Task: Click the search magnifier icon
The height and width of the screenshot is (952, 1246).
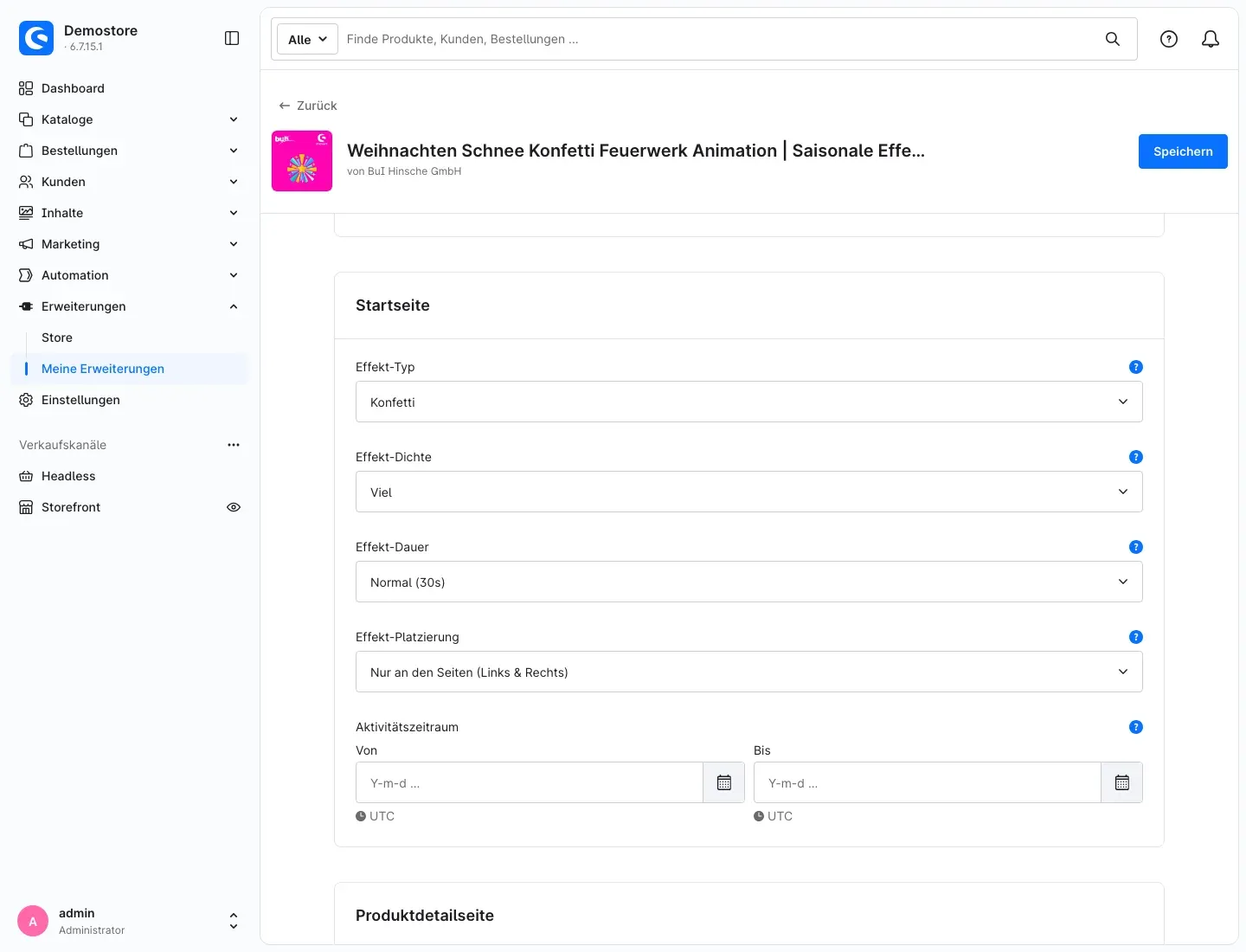Action: pos(1113,39)
